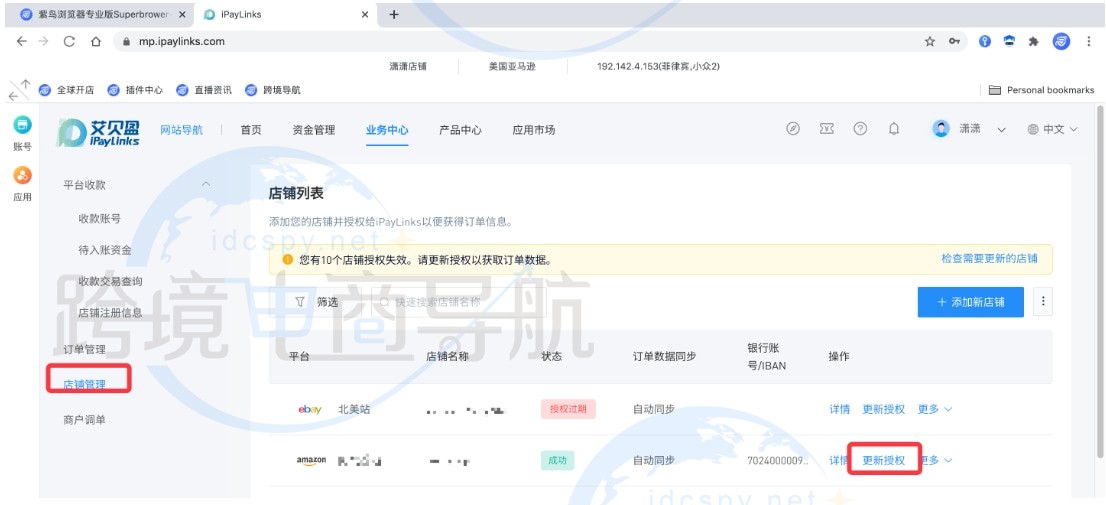Open the round blue Superbrowser profile icon
This screenshot has height=505, width=1106.
[x=1061, y=42]
